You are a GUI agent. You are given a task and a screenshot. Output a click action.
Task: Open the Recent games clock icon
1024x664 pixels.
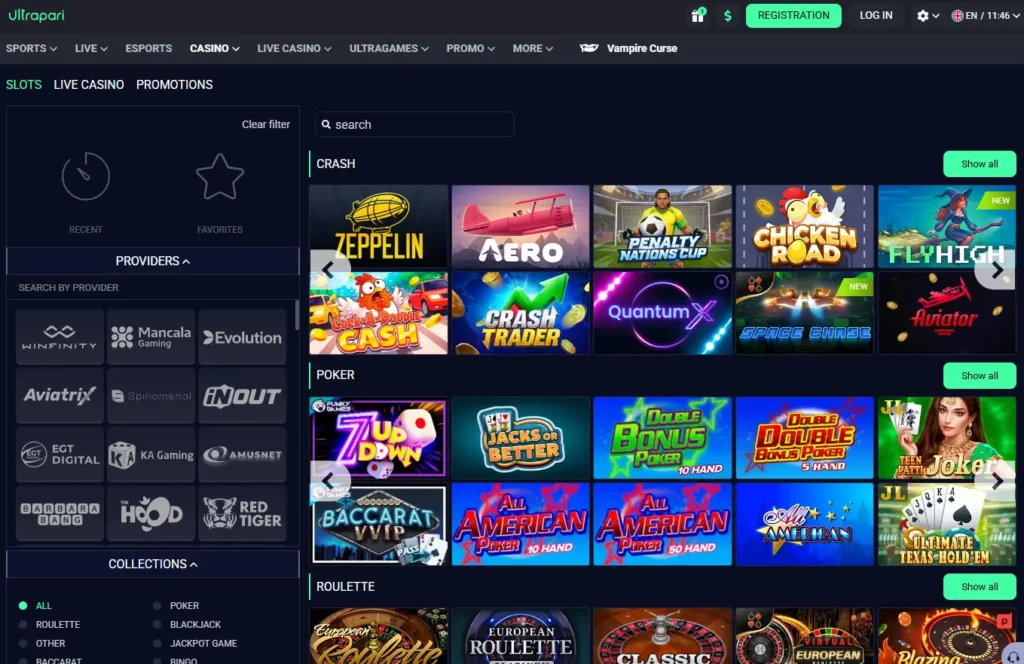pyautogui.click(x=86, y=177)
